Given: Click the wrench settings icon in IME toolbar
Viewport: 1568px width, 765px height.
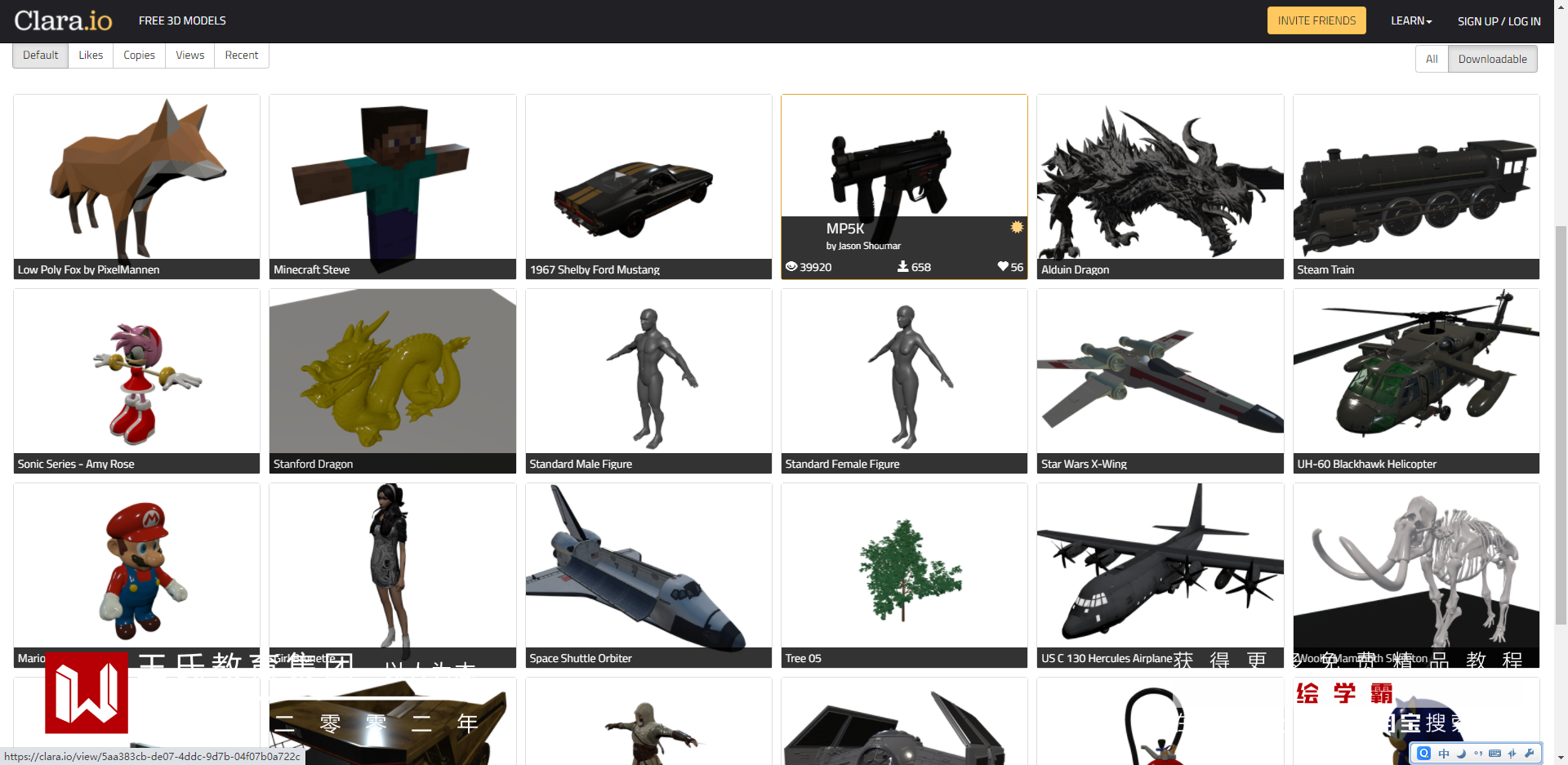Looking at the screenshot, I should 1529,754.
